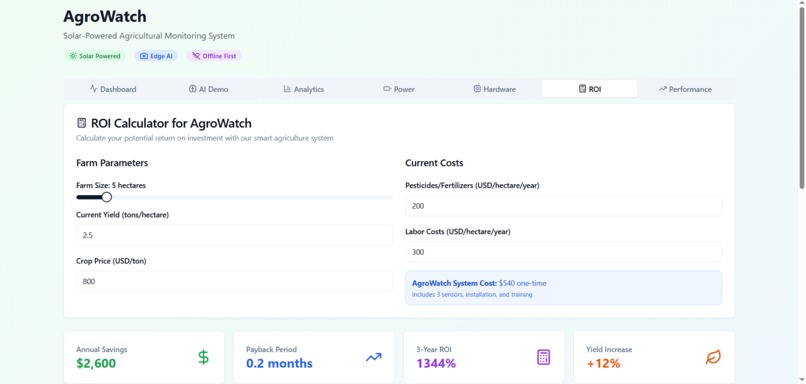806x384 pixels.
Task: Click the chip icon on Hardware tab
Action: [477, 88]
